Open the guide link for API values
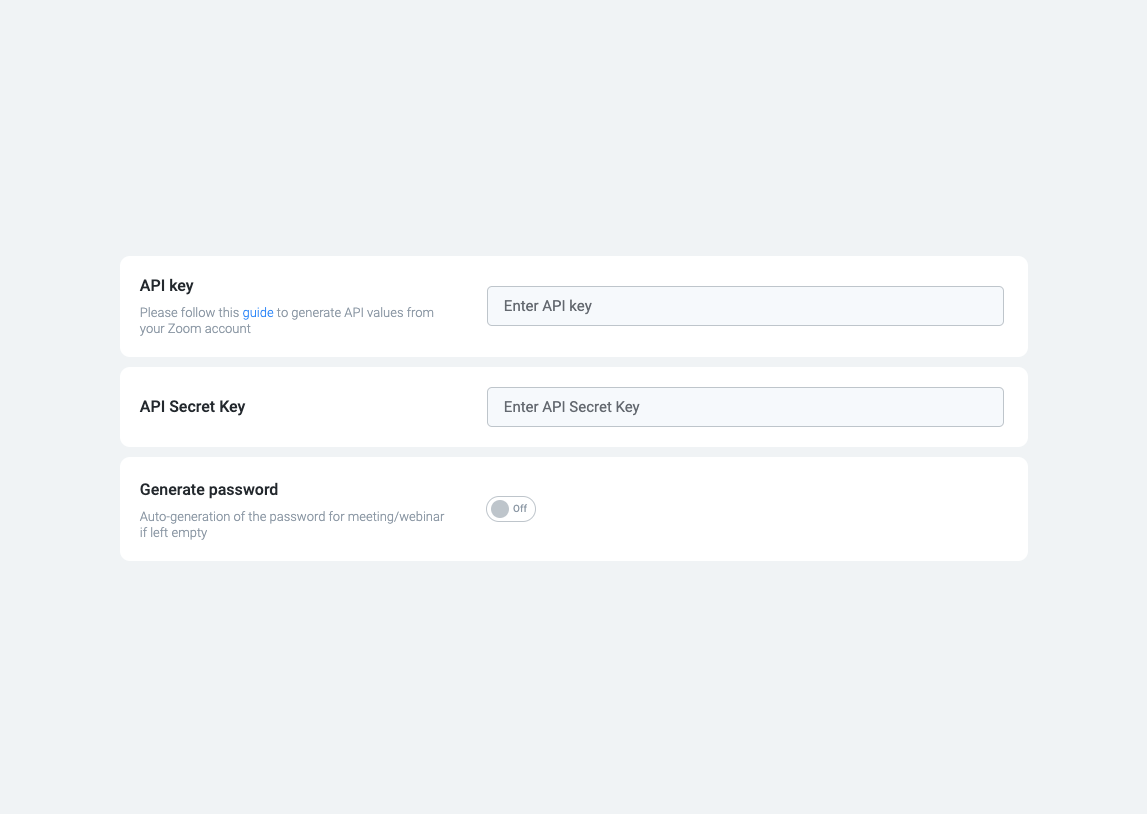 tap(257, 313)
